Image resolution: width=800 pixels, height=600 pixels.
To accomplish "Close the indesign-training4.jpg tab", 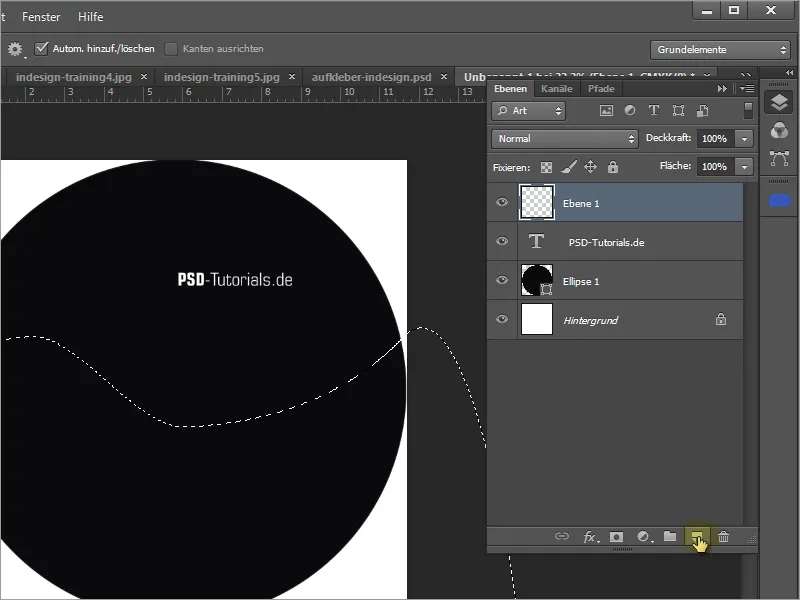I will point(144,77).
